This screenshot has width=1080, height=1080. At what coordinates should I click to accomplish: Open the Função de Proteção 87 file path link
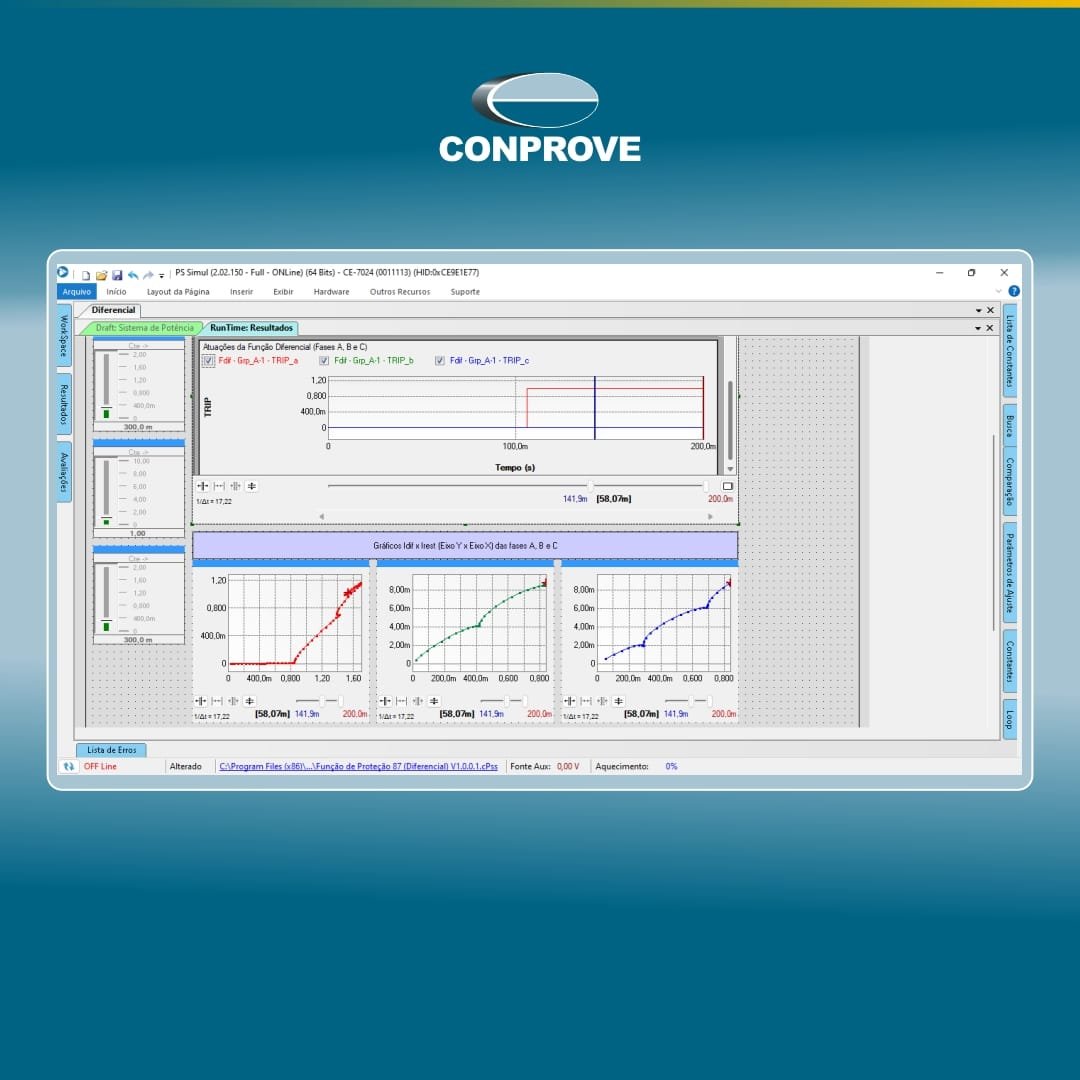(358, 766)
